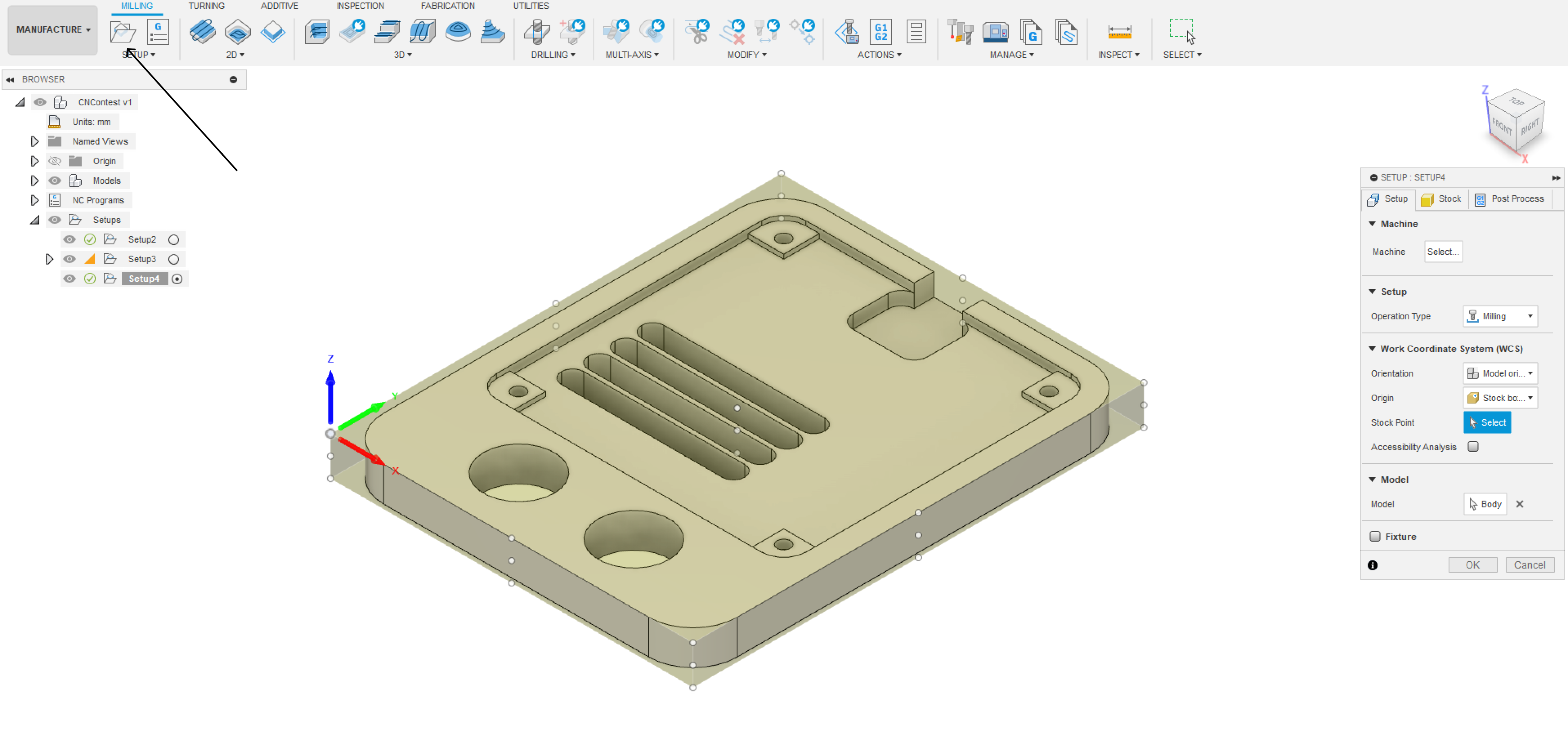Enable Accessibility Analysis checkbox
Screen dimensions: 1568x745
tap(1473, 446)
